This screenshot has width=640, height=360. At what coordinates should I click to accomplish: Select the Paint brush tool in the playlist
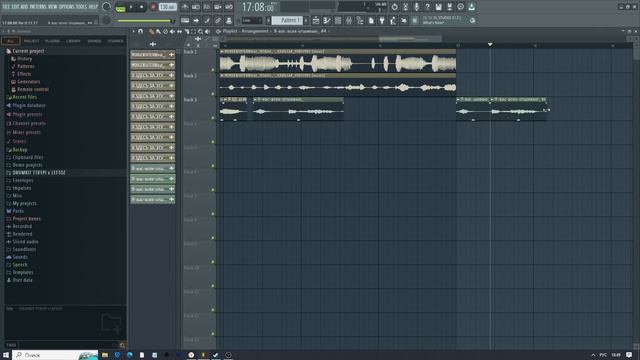[x=158, y=31]
